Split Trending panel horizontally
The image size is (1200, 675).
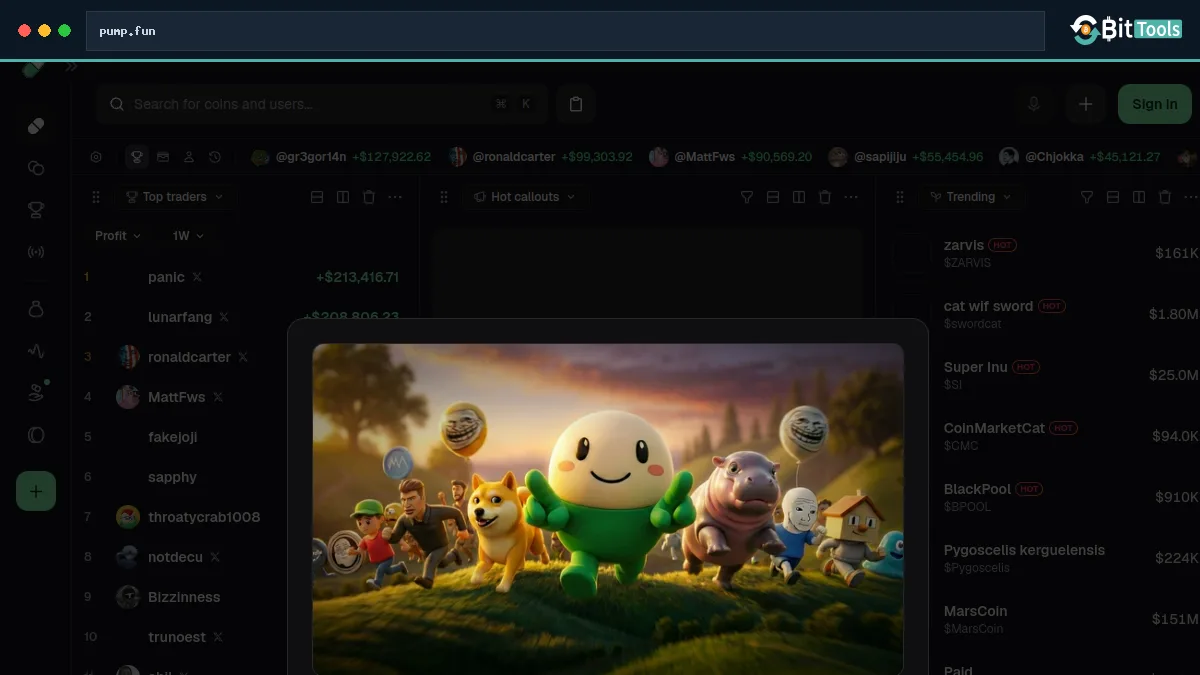[1113, 197]
